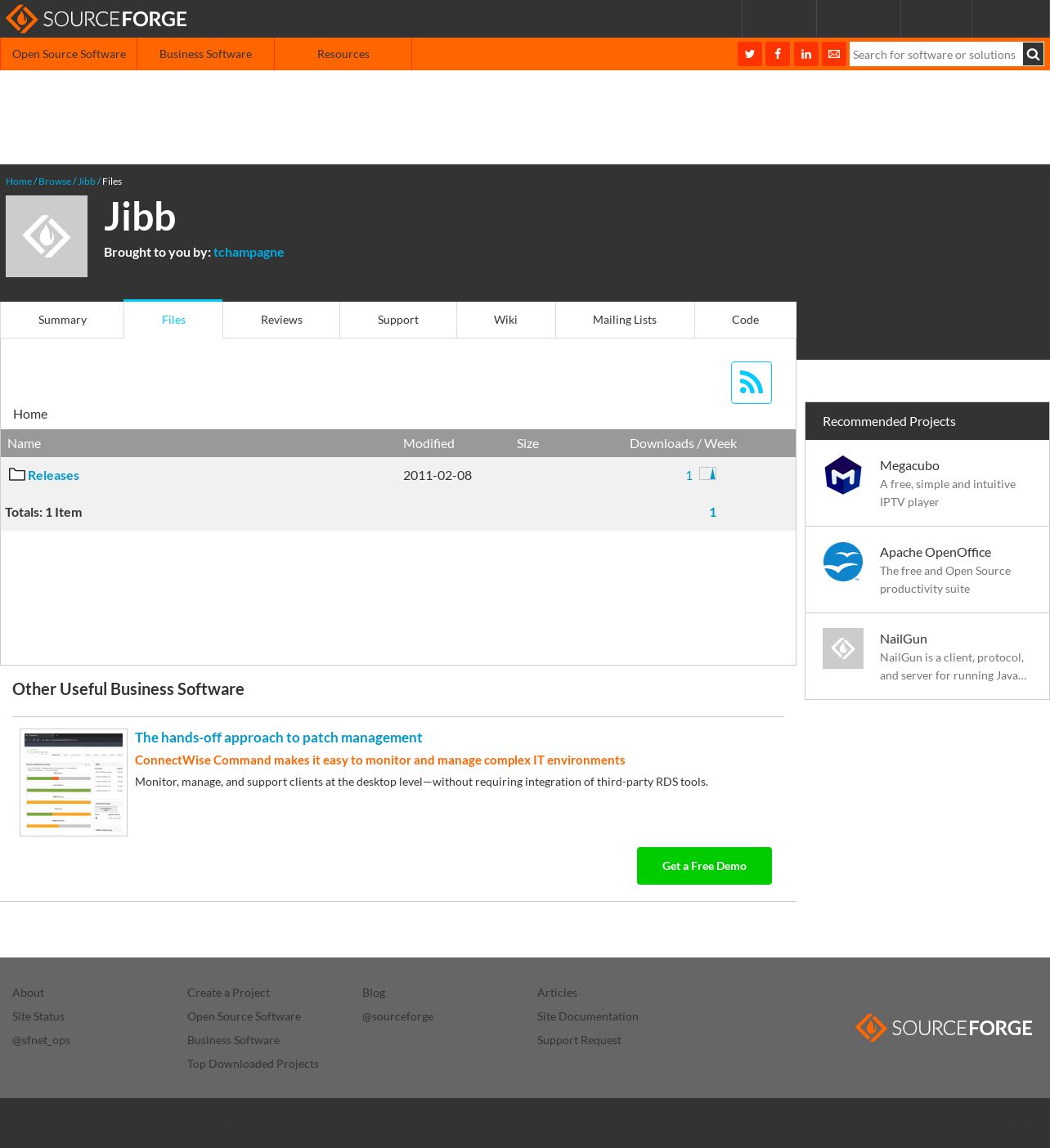Open the tchampagne author profile link

tap(249, 252)
